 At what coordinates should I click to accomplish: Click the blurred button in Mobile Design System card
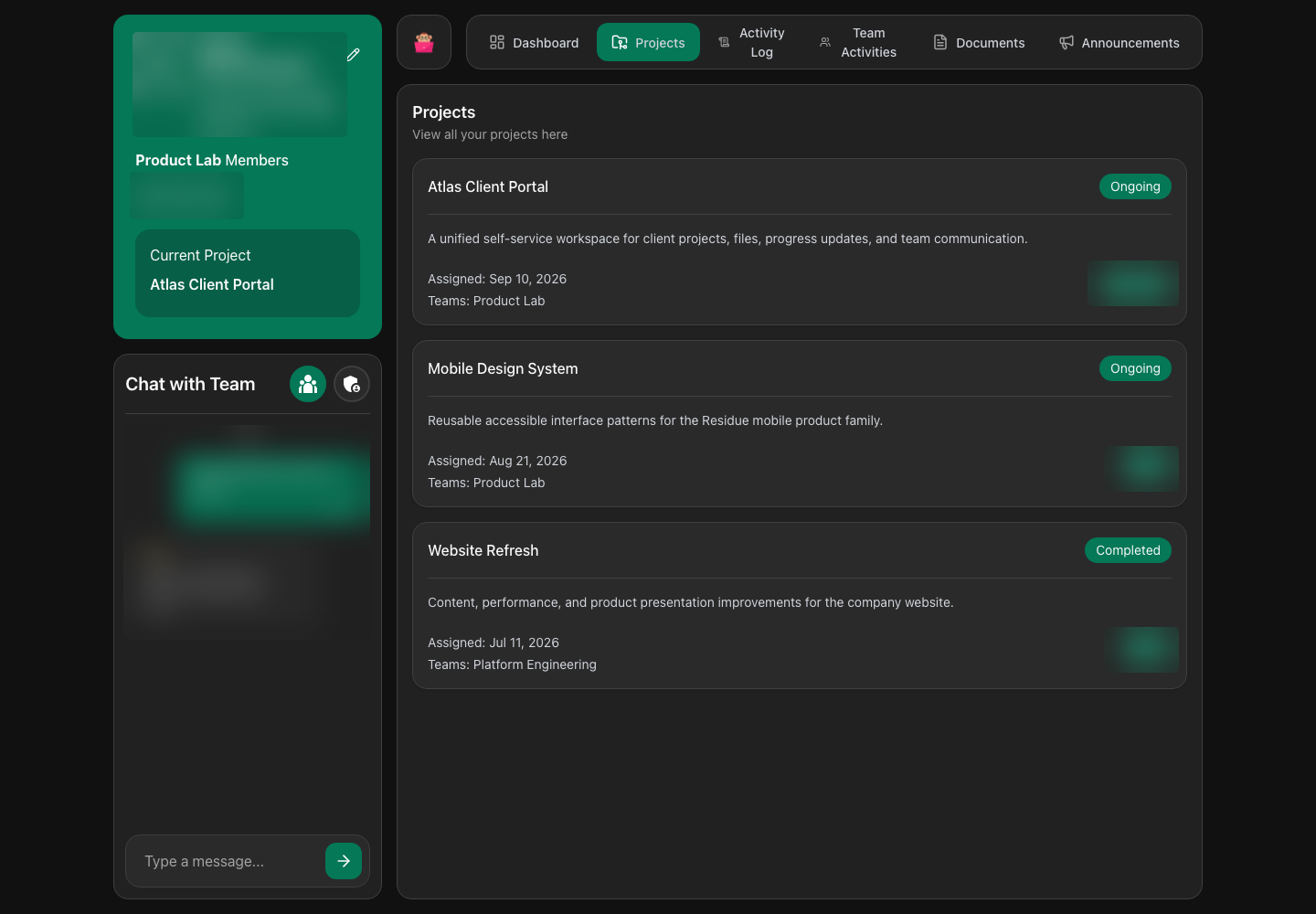tap(1142, 468)
